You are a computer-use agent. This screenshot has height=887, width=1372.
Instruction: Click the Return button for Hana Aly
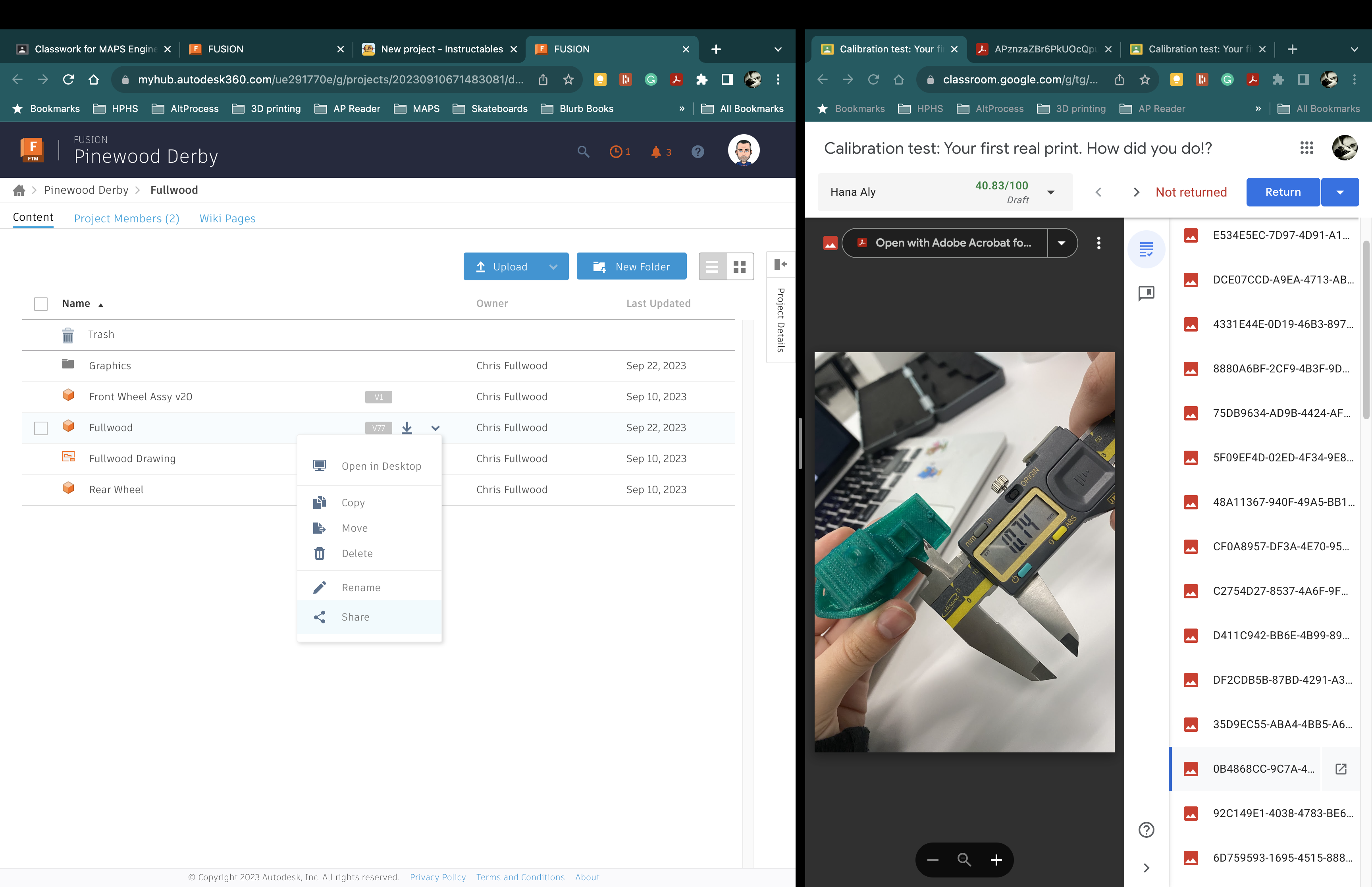click(1283, 191)
